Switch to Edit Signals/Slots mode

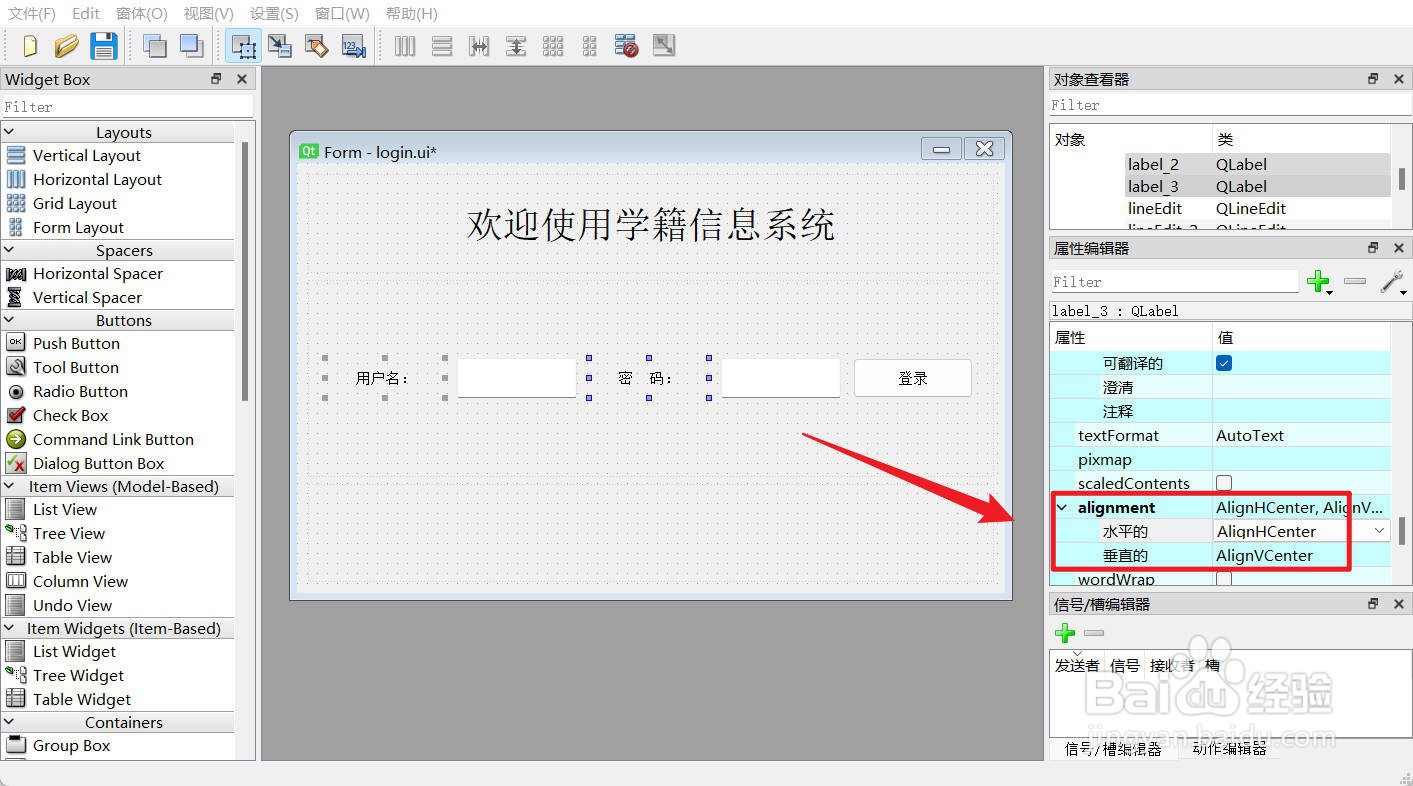click(x=280, y=45)
